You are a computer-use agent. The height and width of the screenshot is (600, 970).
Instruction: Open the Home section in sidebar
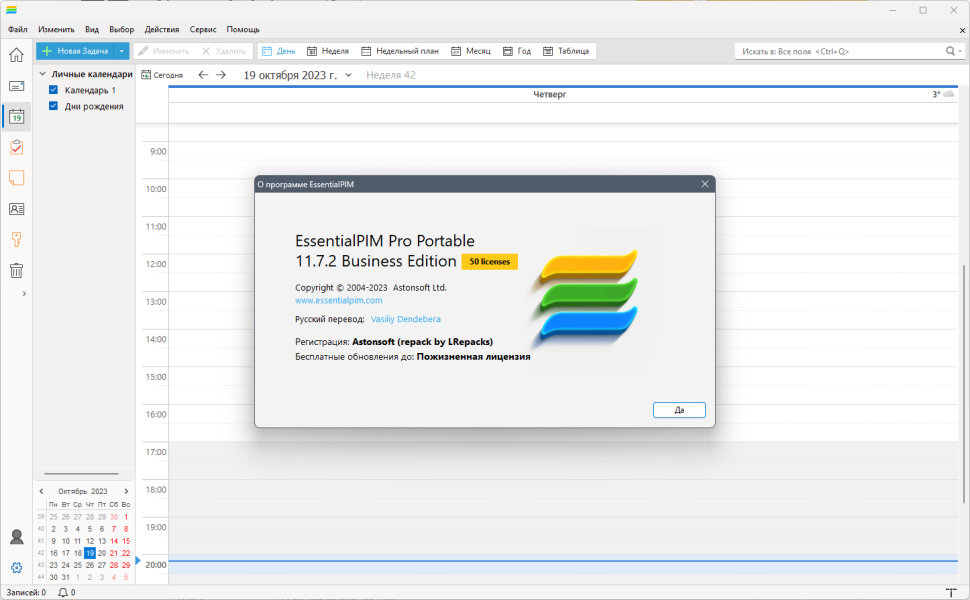click(x=16, y=55)
